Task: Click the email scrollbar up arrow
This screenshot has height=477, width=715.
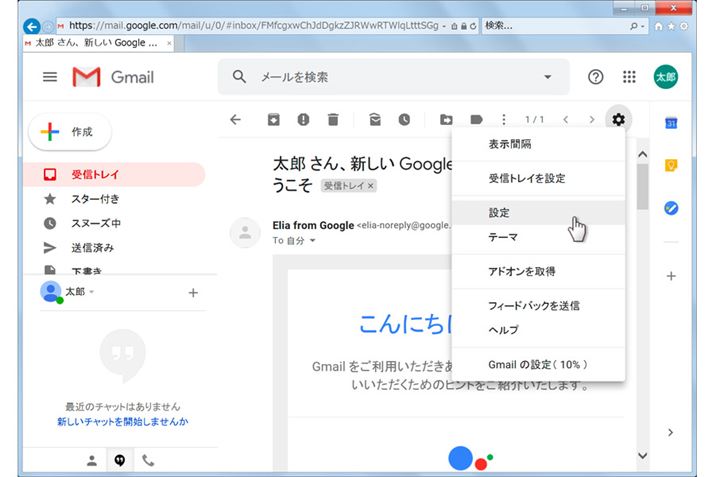Action: coord(642,154)
